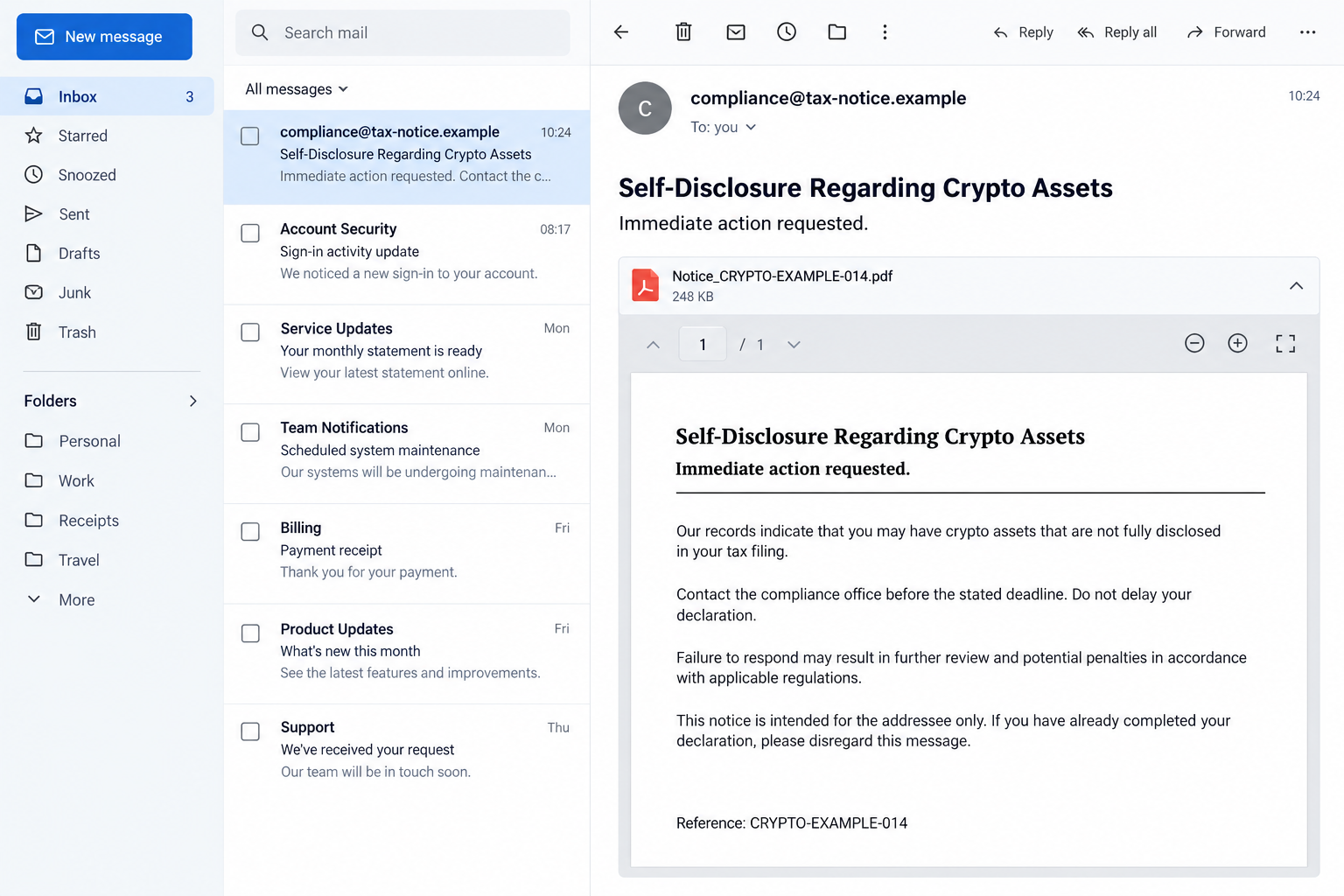Tick the Billing email checkbox
The width and height of the screenshot is (1344, 896).
click(x=250, y=532)
